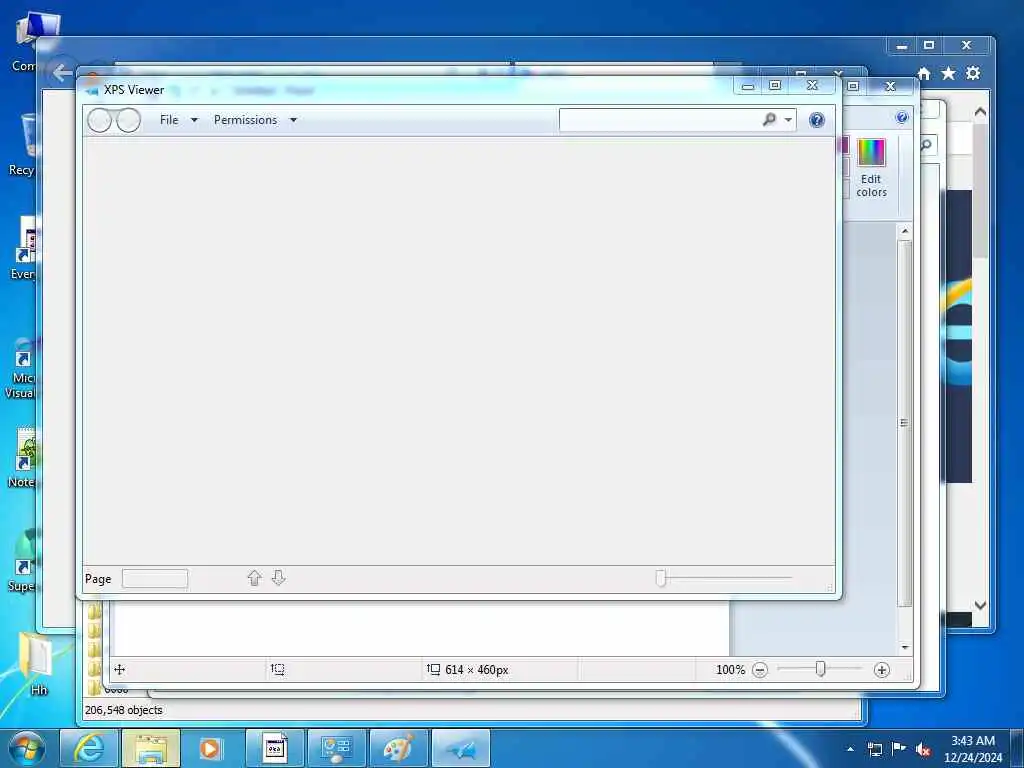Viewport: 1024px width, 768px height.
Task: Go to previous page with up arrow
Action: tap(255, 578)
